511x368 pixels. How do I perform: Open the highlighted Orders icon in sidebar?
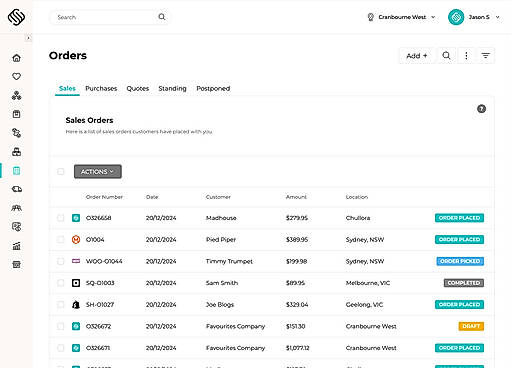(16, 171)
